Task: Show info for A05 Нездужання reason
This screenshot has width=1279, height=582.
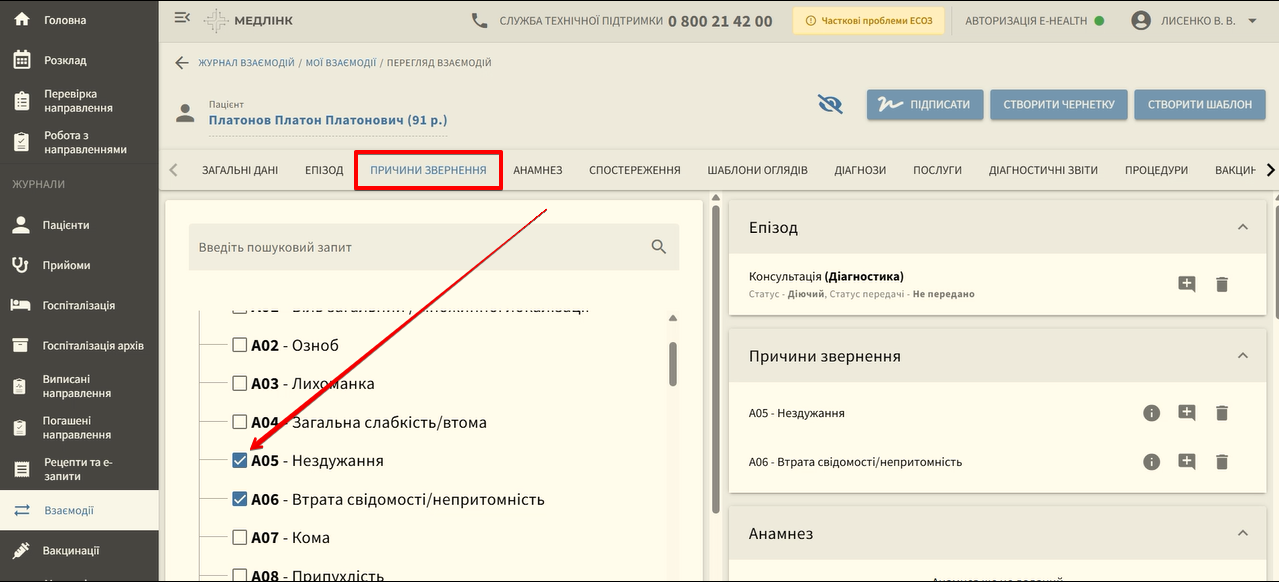Action: tap(1152, 413)
